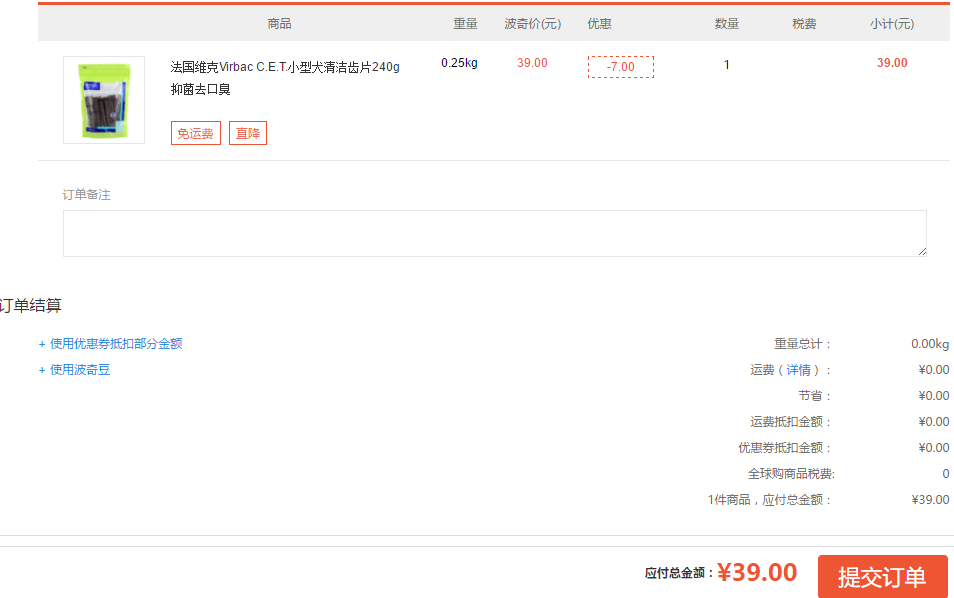Open the 详情 shipping fee details link
Image resolution: width=954 pixels, height=598 pixels.
pyautogui.click(x=798, y=370)
